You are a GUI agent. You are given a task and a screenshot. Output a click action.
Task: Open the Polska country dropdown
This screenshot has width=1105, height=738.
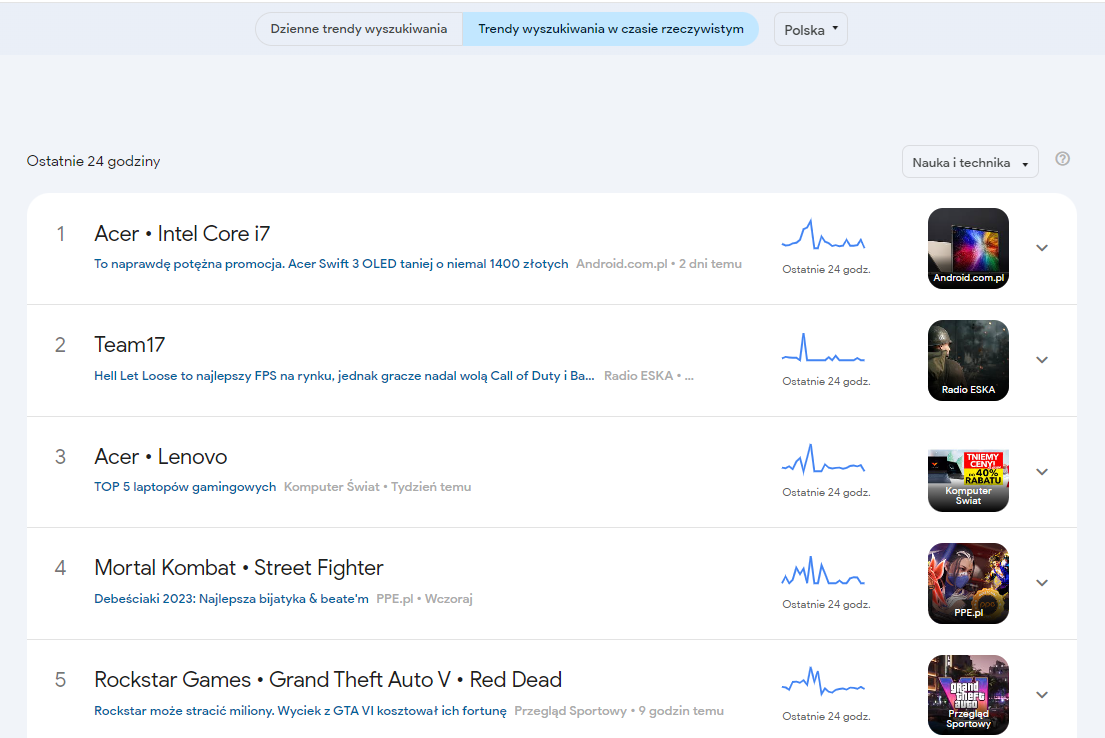[810, 30]
